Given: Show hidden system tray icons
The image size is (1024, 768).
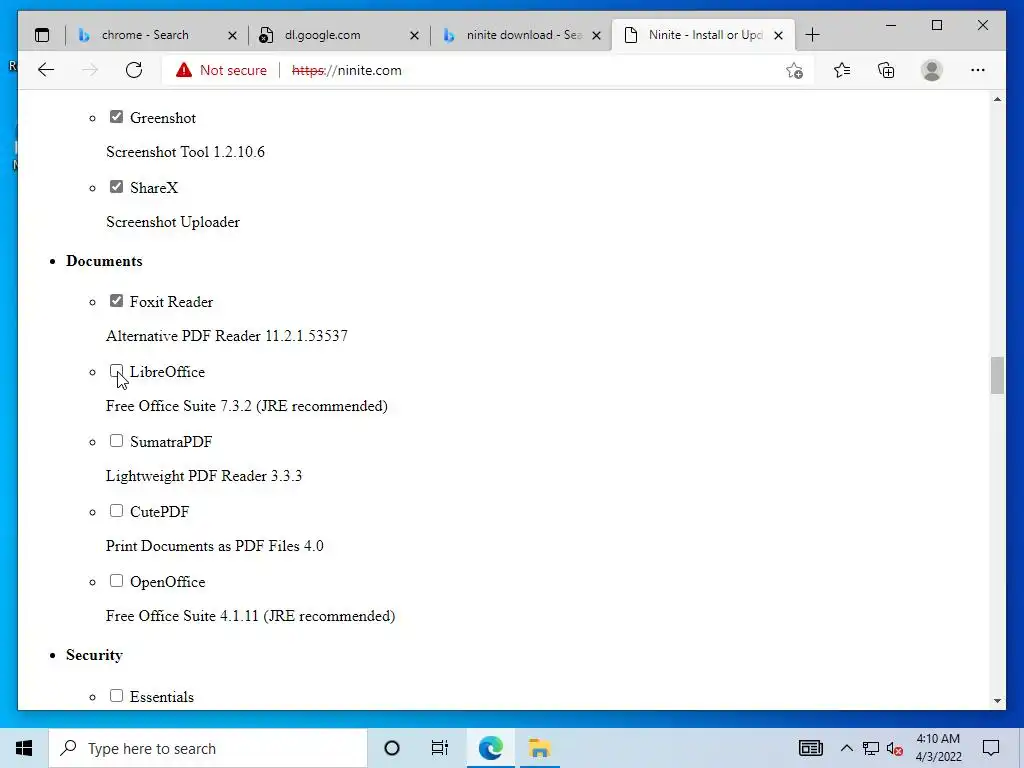Looking at the screenshot, I should pyautogui.click(x=846, y=748).
